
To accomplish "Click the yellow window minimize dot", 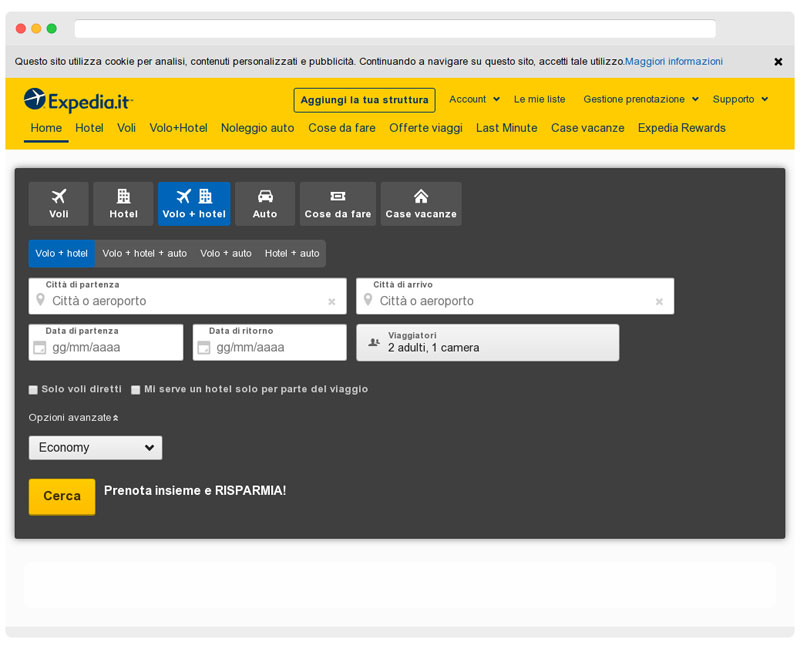I will (36, 29).
